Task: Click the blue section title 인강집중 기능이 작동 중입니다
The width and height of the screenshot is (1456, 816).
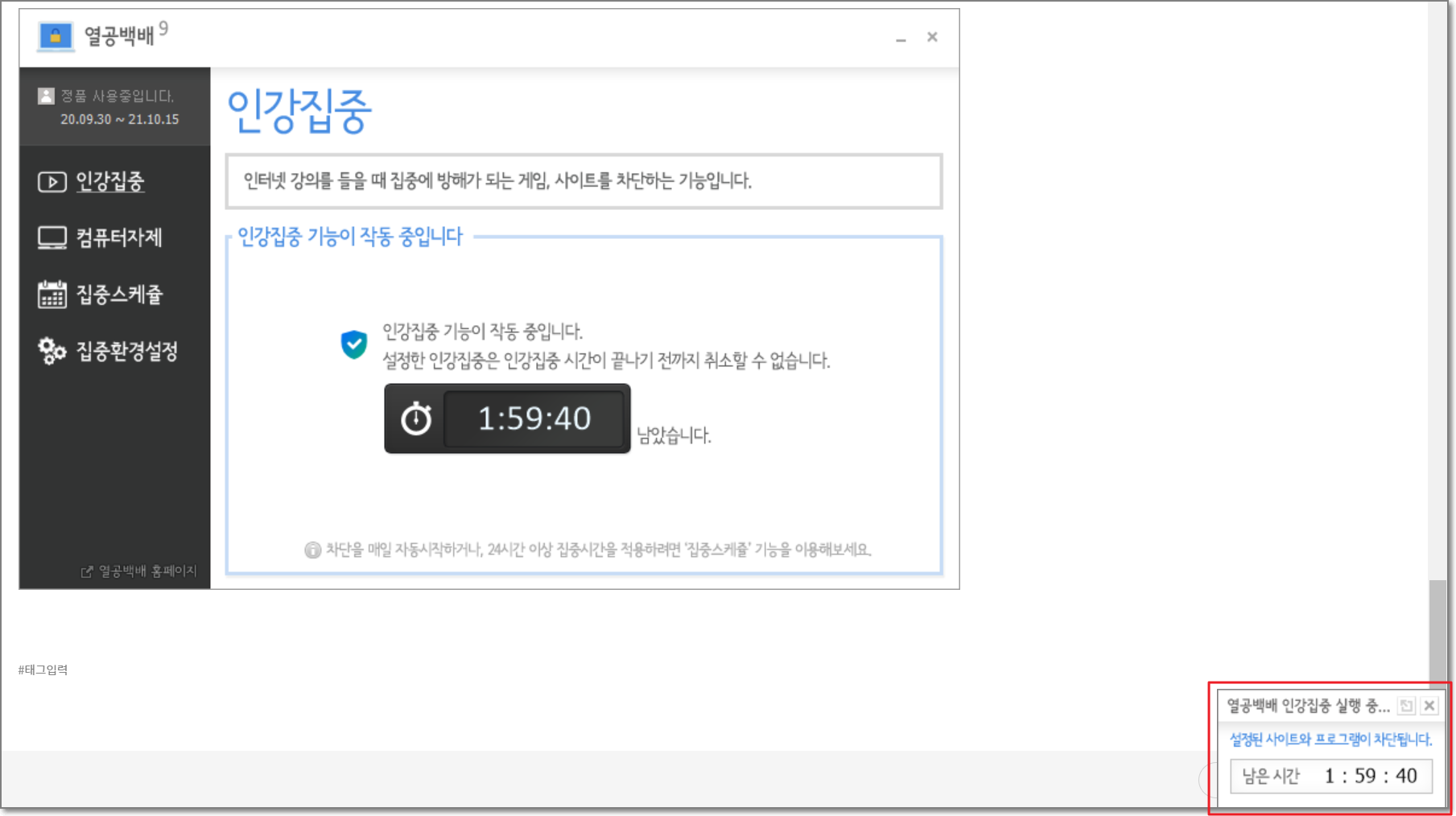Action: click(350, 237)
